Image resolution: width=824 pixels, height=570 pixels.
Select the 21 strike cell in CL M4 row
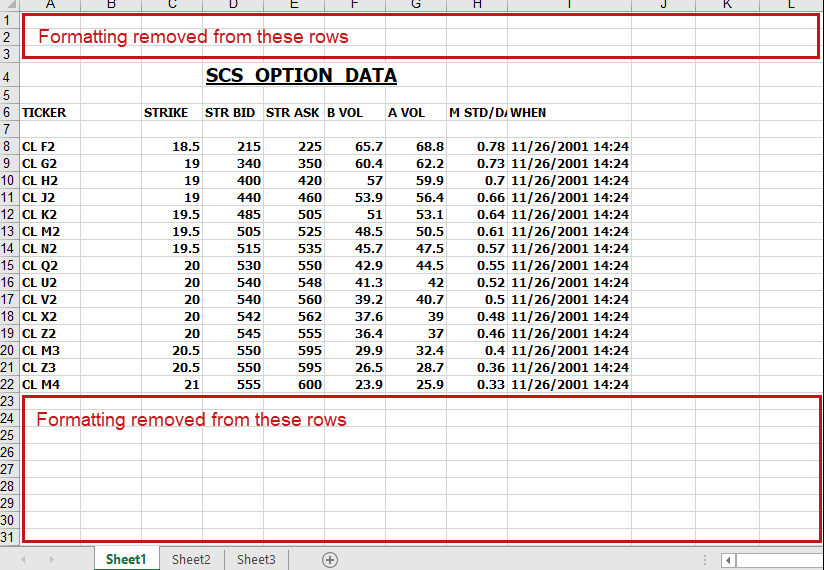(172, 385)
